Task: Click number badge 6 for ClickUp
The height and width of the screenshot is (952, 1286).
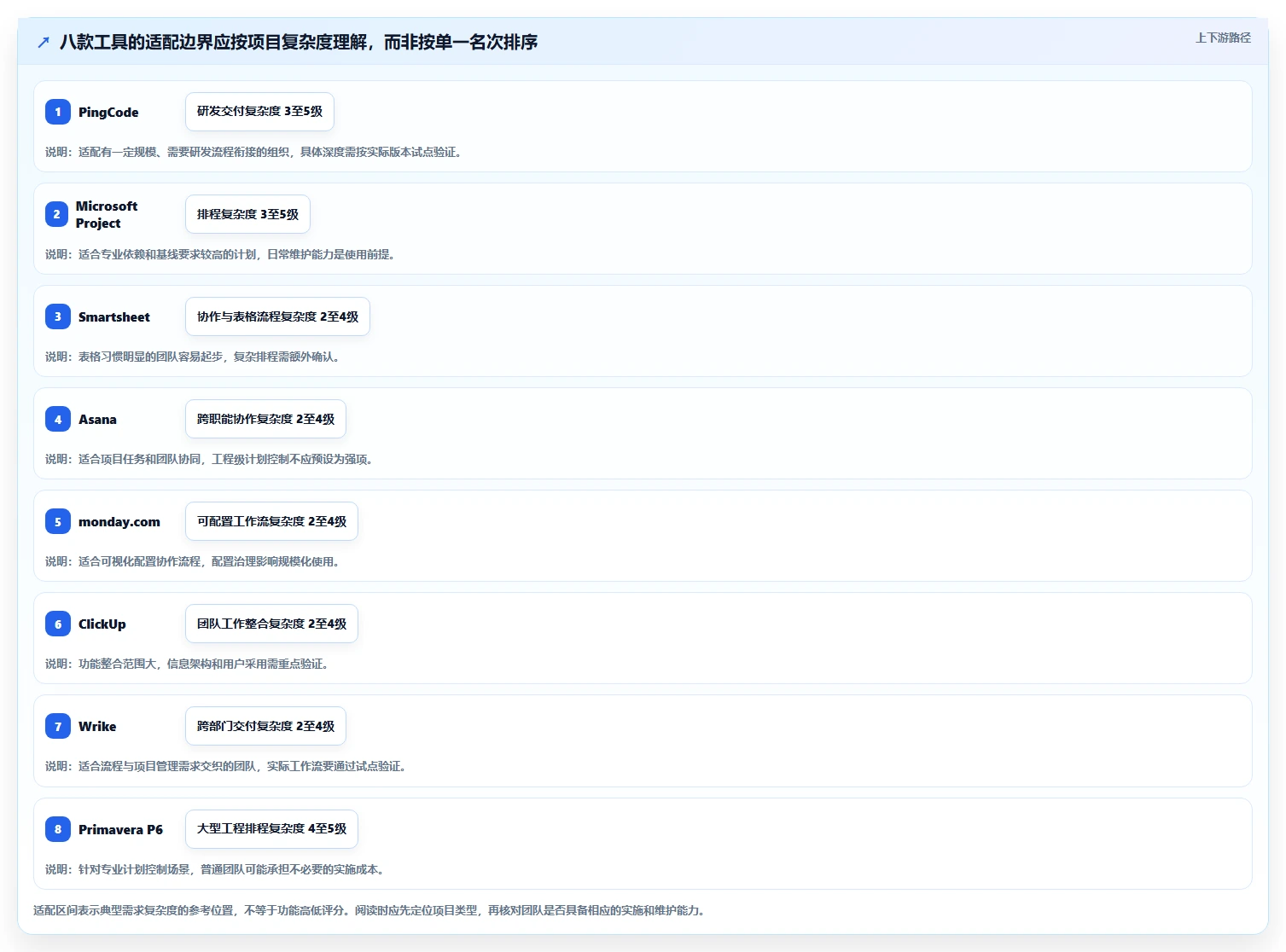Action: point(58,624)
